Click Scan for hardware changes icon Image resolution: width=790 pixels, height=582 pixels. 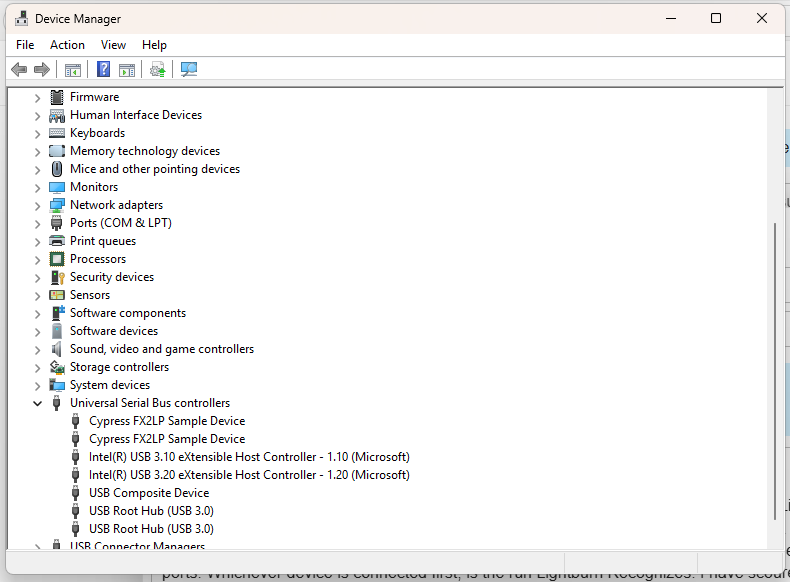click(x=188, y=69)
